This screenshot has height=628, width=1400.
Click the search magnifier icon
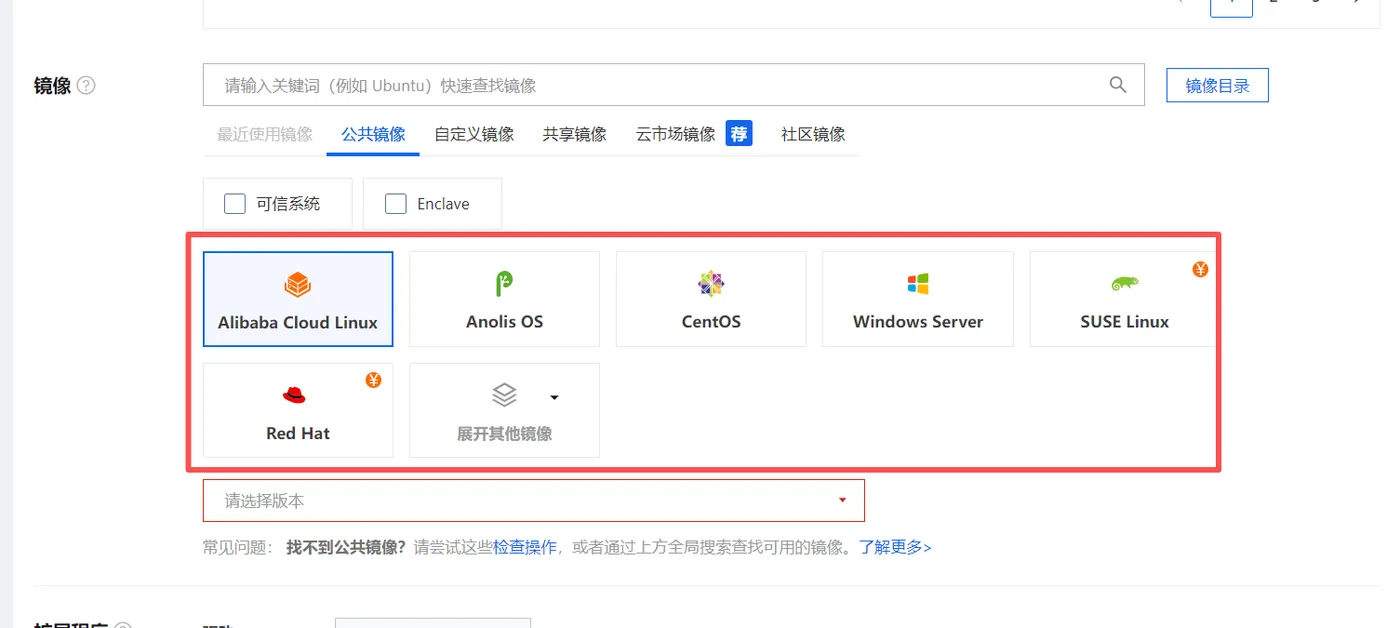tap(1118, 85)
